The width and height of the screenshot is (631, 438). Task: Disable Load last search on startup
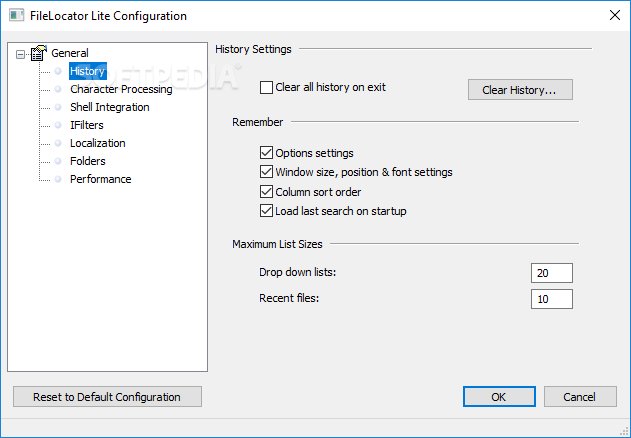tap(266, 211)
